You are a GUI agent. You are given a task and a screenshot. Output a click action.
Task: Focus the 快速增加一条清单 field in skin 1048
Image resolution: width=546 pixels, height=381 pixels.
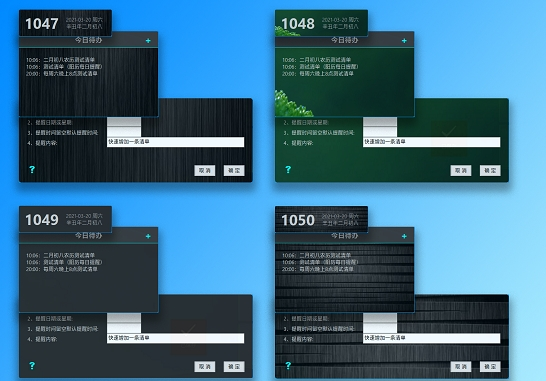pos(431,142)
